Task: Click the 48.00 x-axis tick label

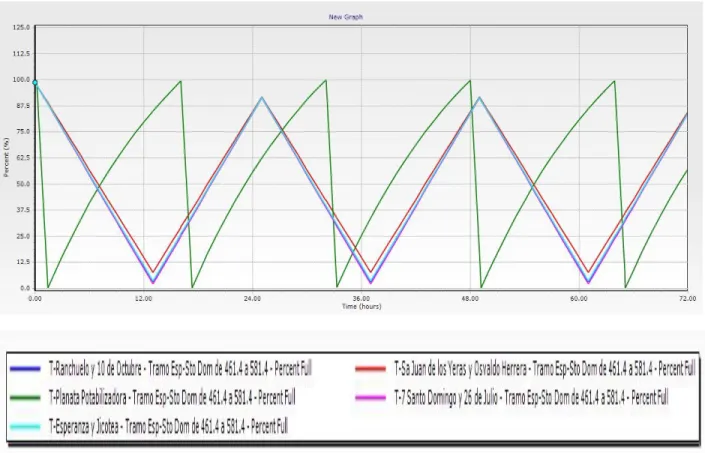Action: 470,299
